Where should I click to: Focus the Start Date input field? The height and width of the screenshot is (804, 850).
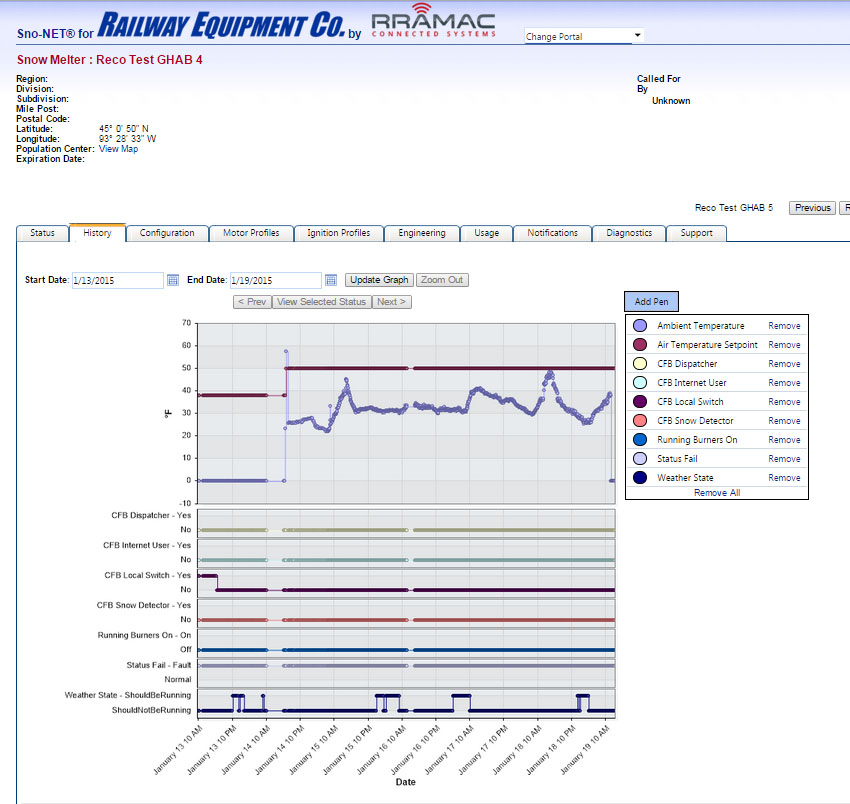[x=118, y=280]
